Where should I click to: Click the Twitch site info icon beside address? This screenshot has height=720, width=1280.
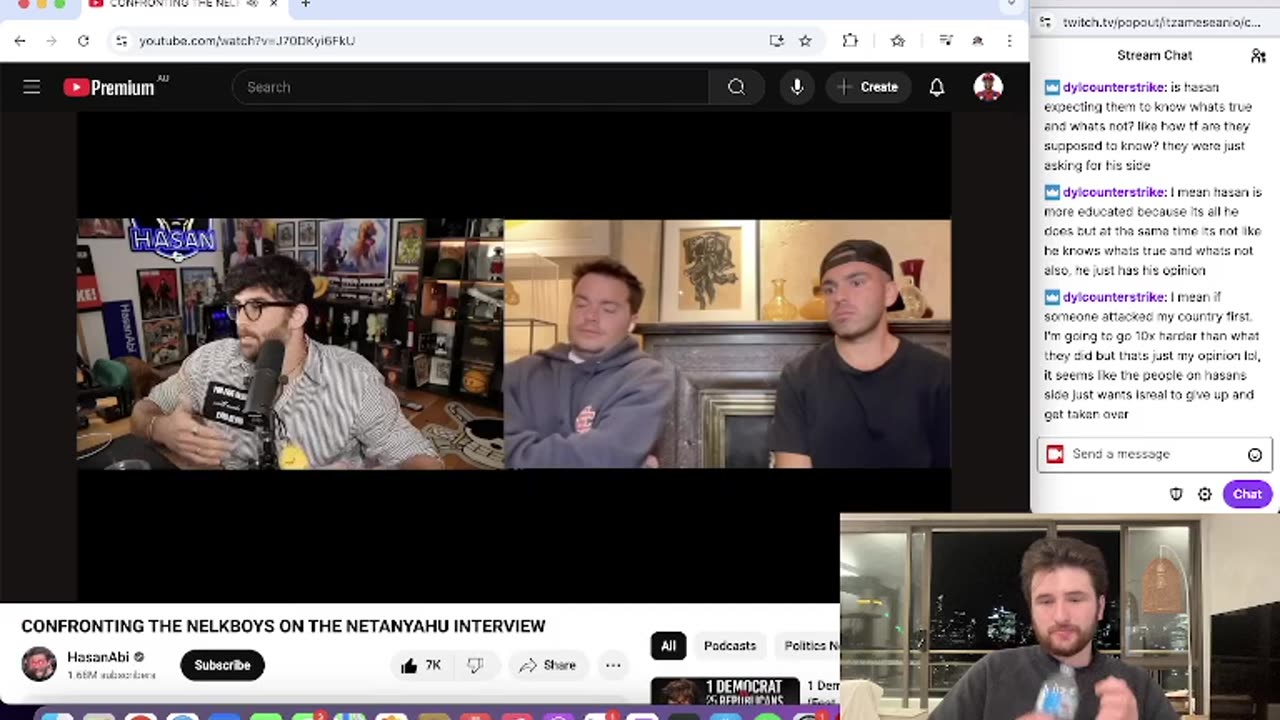click(1045, 21)
